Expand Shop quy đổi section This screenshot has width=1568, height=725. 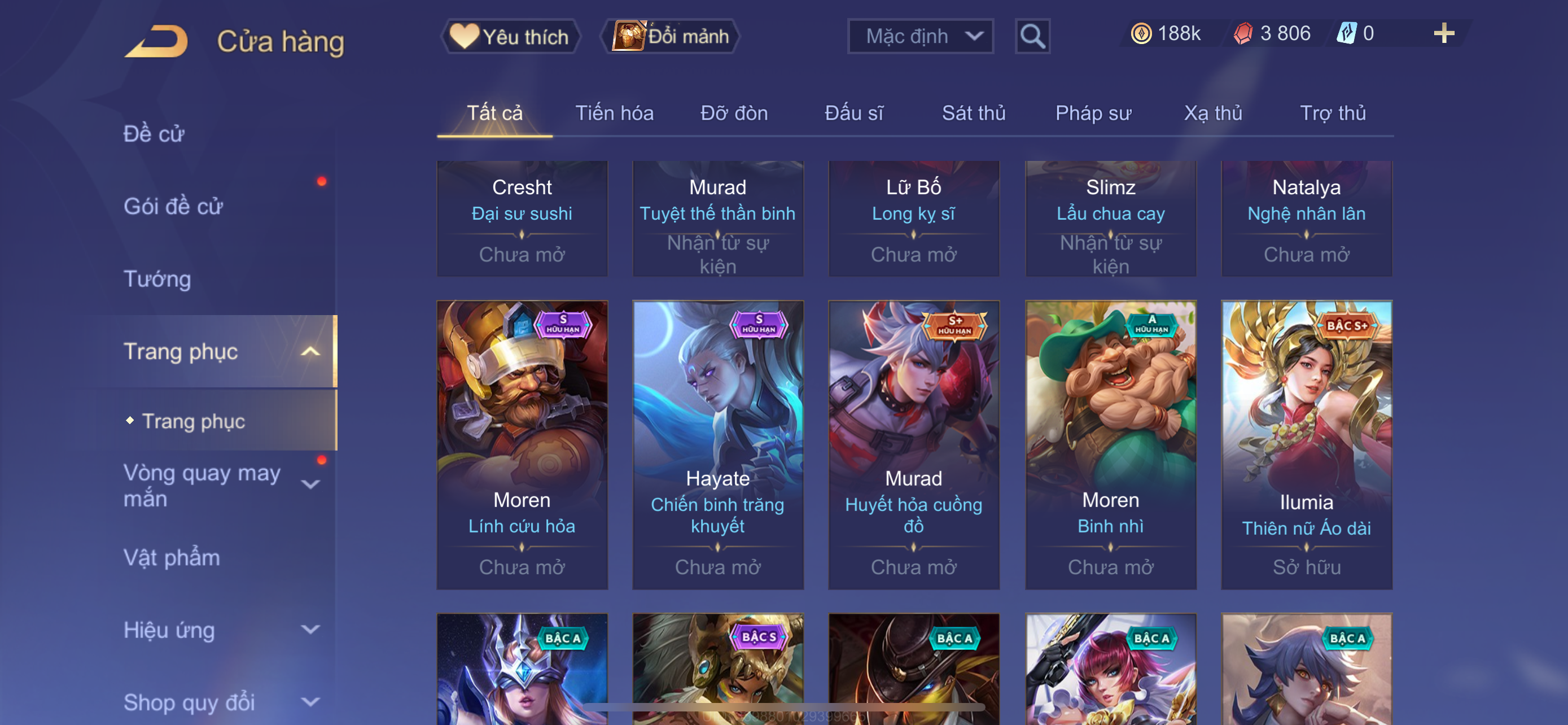tap(310, 702)
